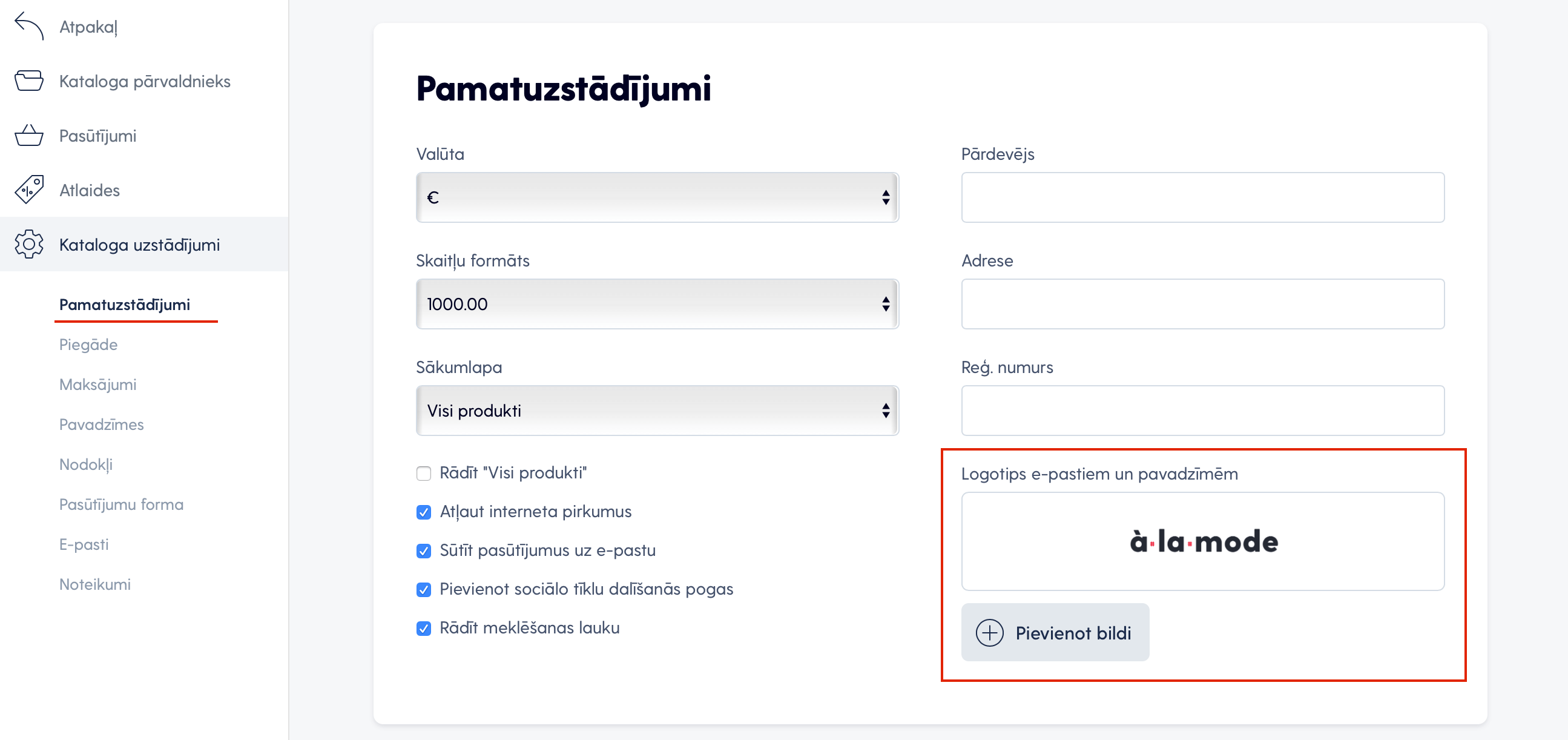Open the Maksājumi submenu item
This screenshot has width=1568, height=740.
97,385
